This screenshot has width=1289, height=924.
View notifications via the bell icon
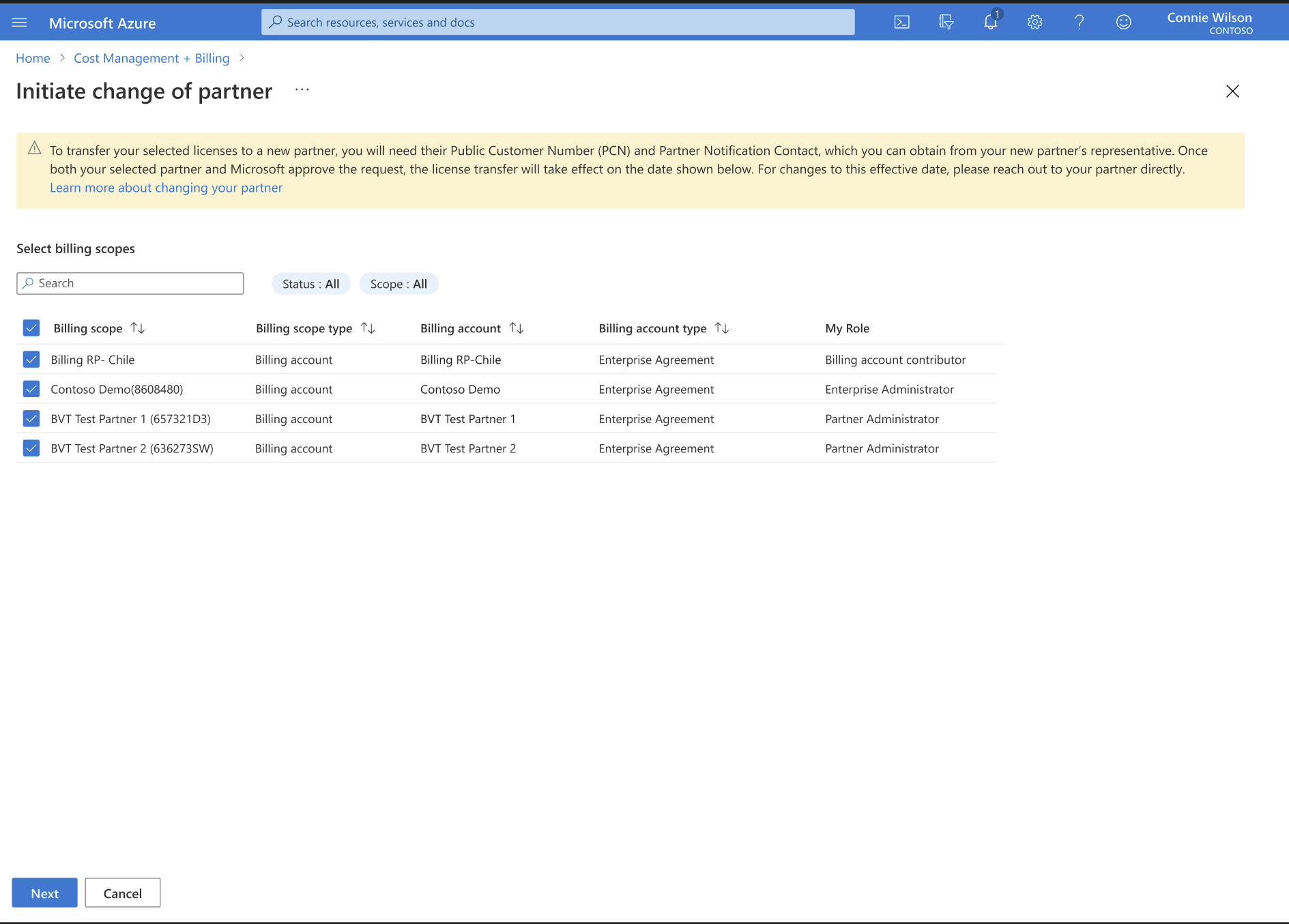(x=991, y=22)
